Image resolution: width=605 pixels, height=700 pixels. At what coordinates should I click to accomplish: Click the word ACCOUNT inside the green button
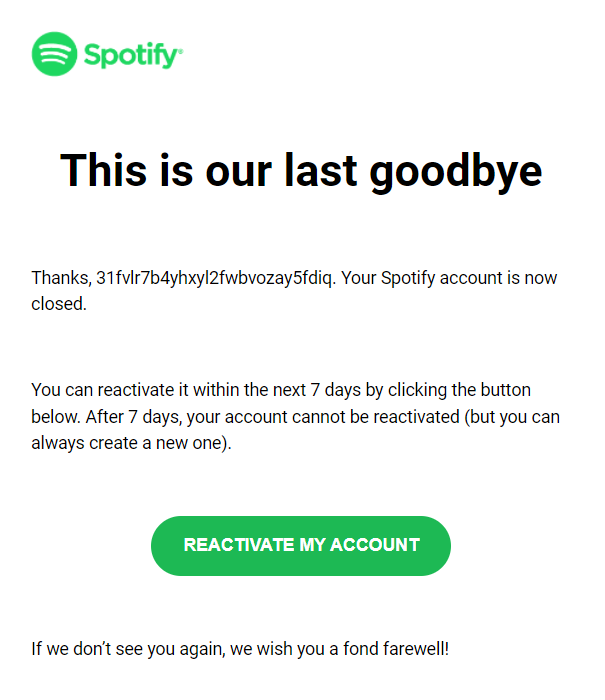point(375,545)
